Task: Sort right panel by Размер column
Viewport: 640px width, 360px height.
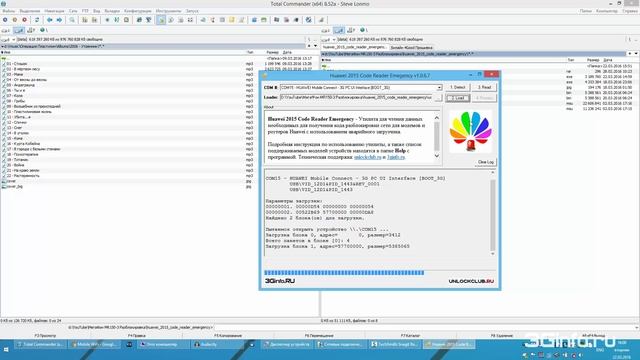Action: (593, 60)
